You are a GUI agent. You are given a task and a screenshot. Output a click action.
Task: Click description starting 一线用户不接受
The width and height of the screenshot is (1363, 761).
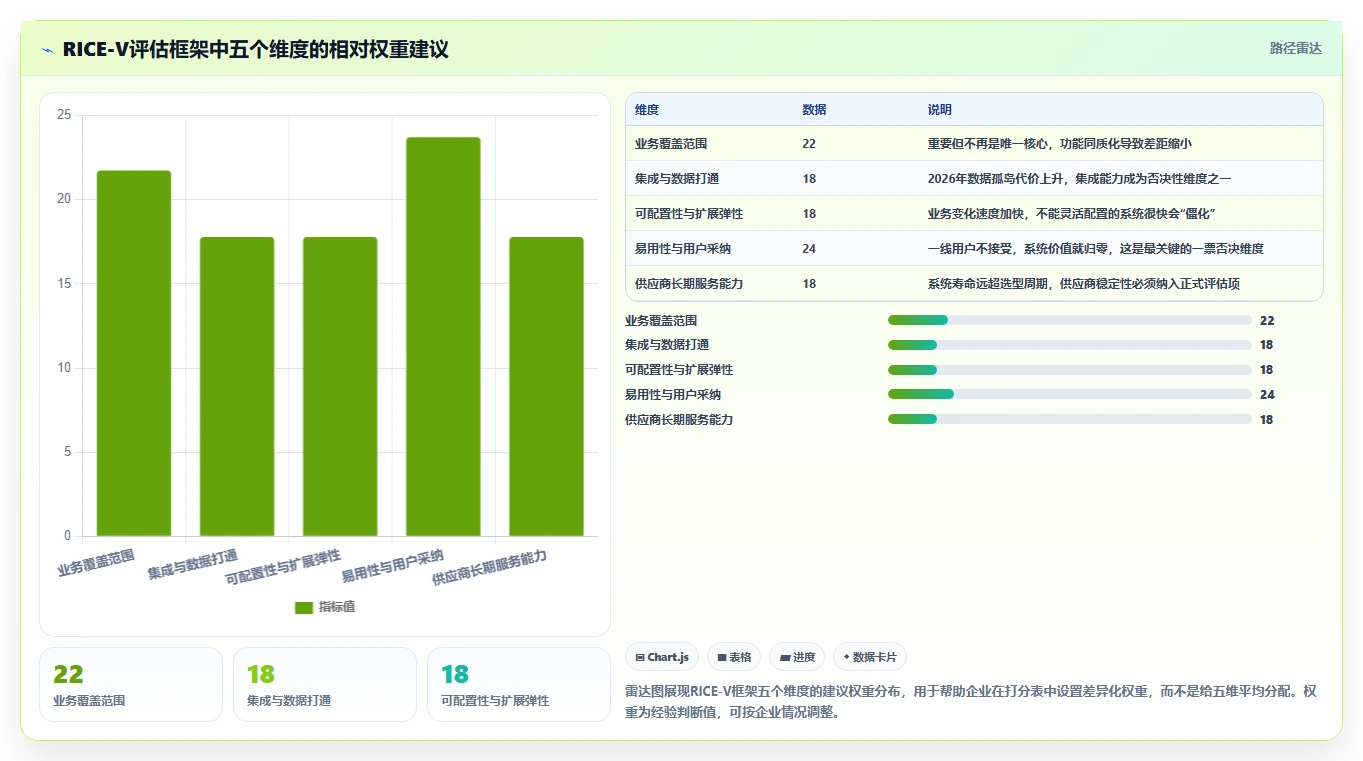pyautogui.click(x=1096, y=249)
